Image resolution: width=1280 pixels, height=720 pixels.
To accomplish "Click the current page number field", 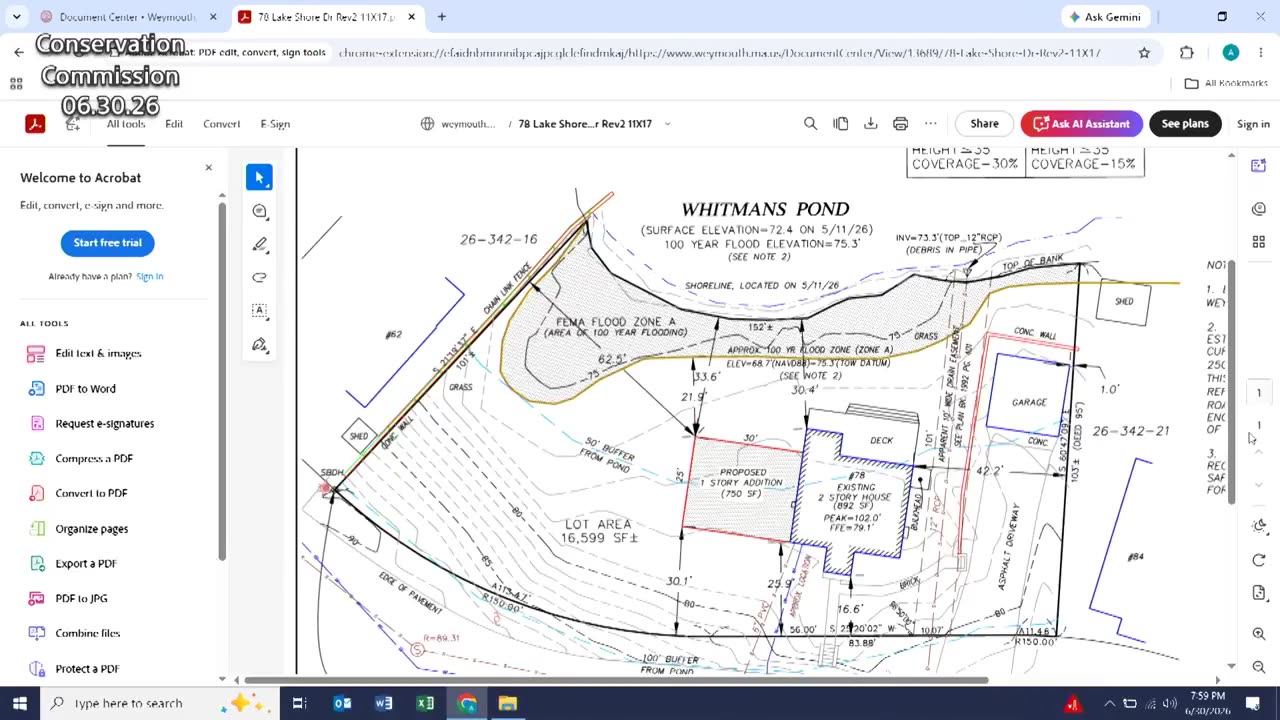I will click(1259, 393).
